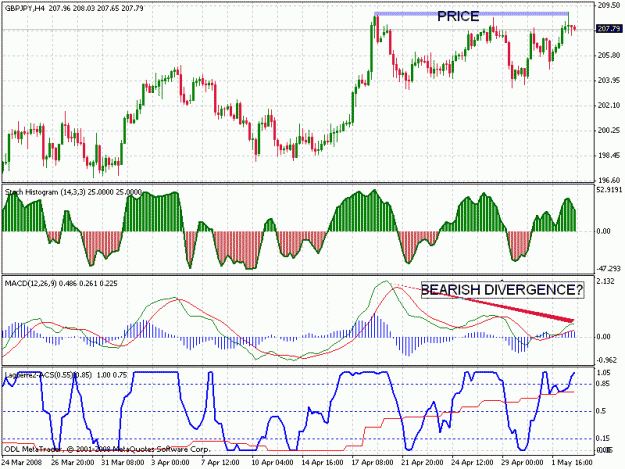Viewport: 625px width, 469px height.
Task: Click the -0.962 MACD scale value
Action: pos(606,360)
